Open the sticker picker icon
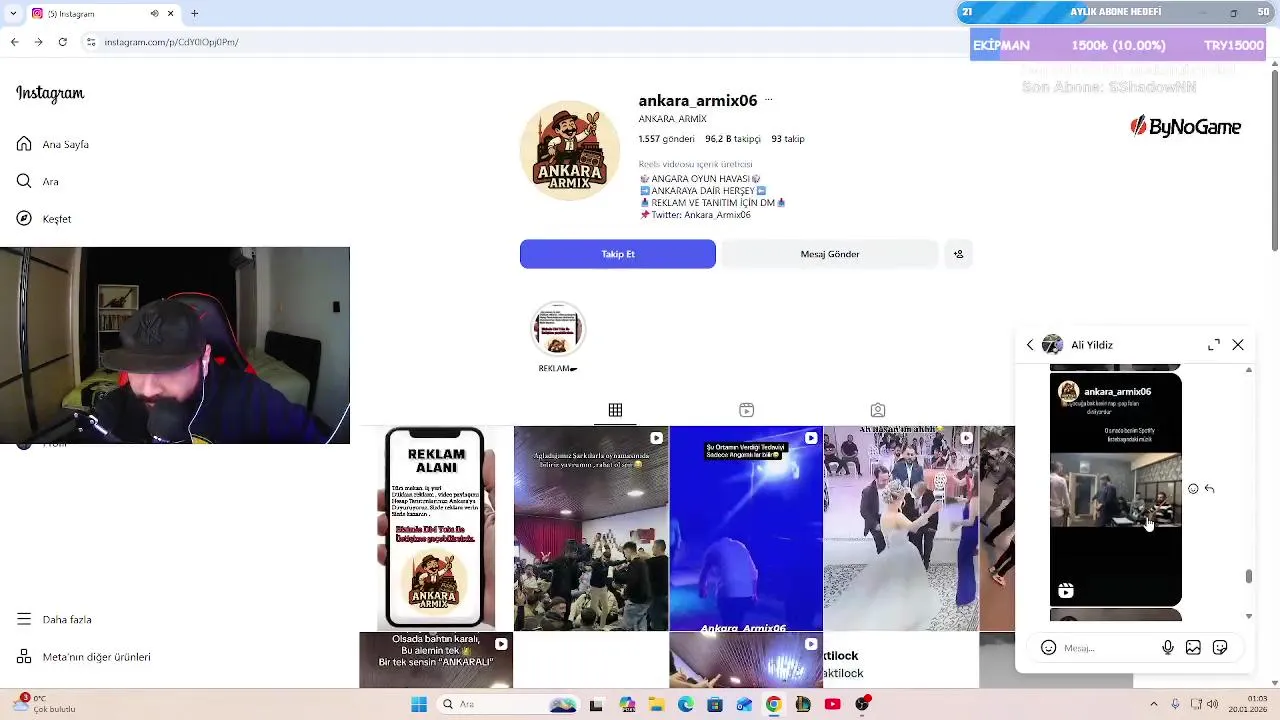The image size is (1280, 720). [x=1220, y=648]
